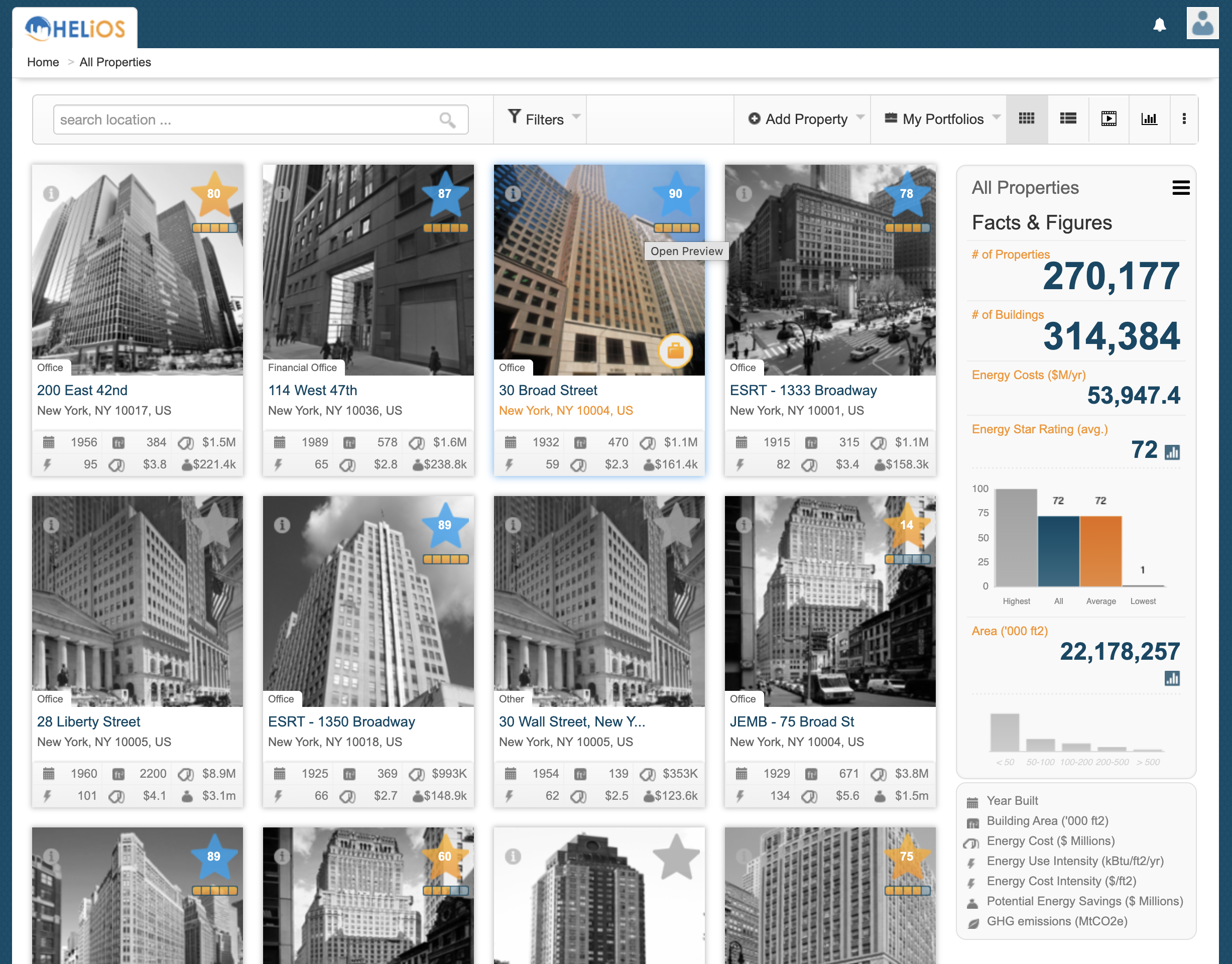Viewport: 1232px width, 964px height.
Task: Click chart icon next to Energy Star Rating 72
Action: [x=1172, y=452]
